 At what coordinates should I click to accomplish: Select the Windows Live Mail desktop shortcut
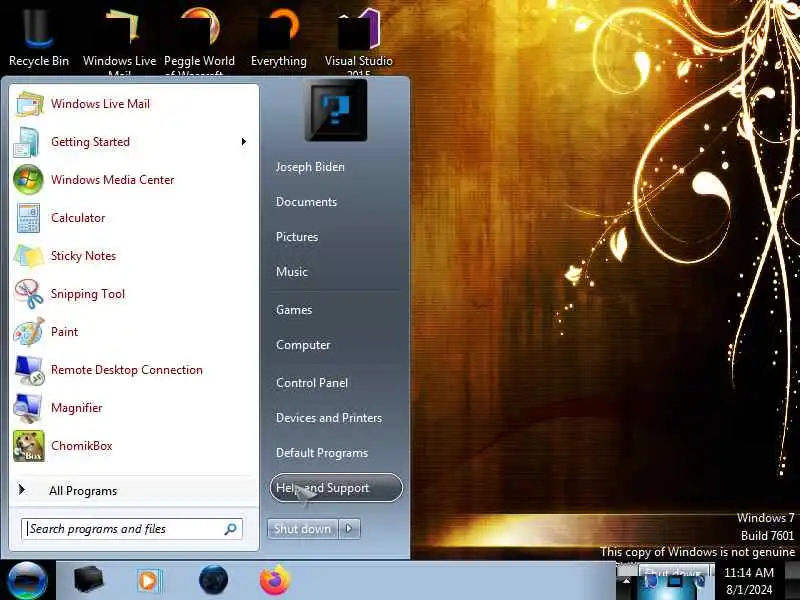(120, 41)
